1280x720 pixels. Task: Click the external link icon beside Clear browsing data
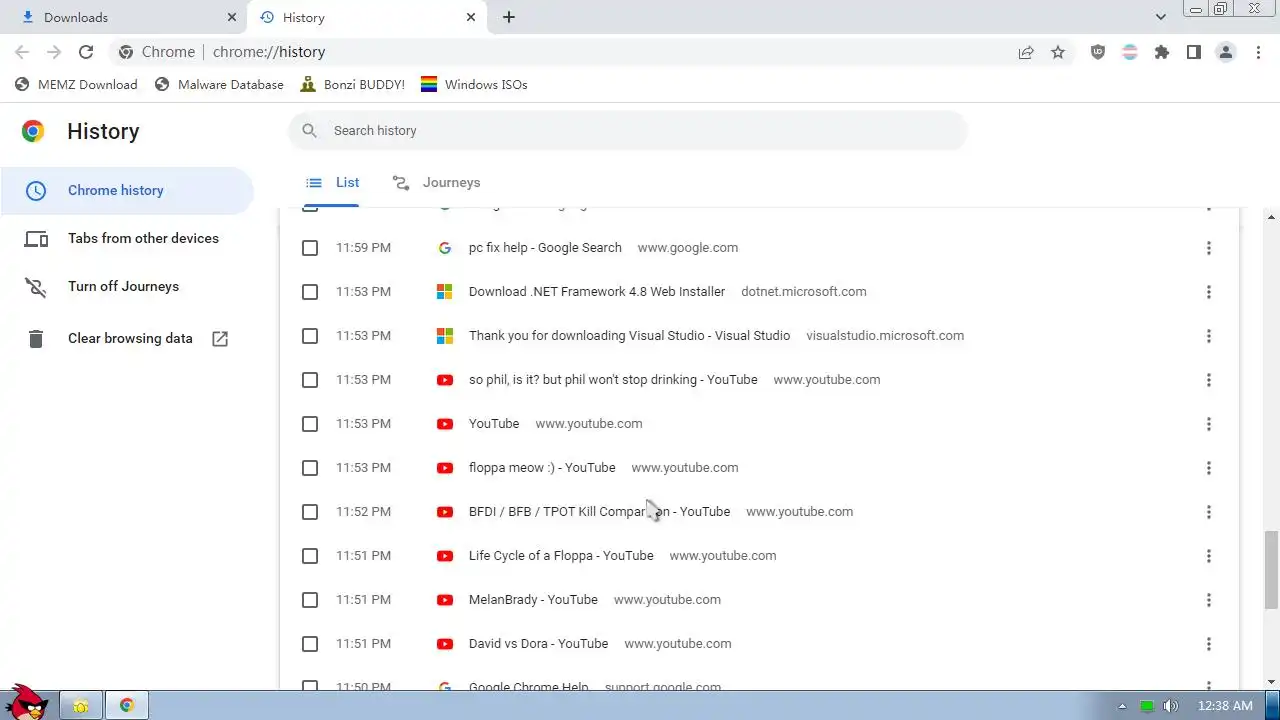click(220, 339)
